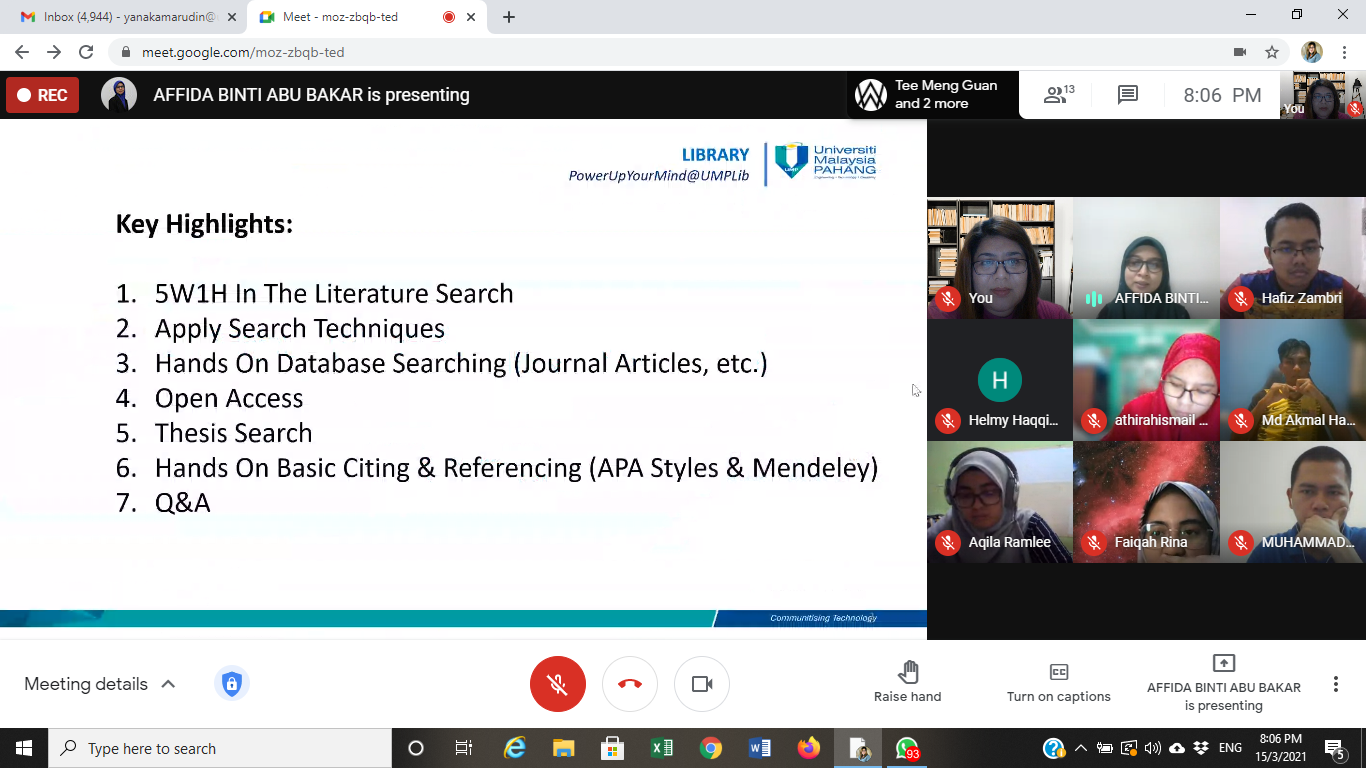Image resolution: width=1366 pixels, height=768 pixels.
Task: Open Chrome three-dot menu
Action: pos(1344,52)
